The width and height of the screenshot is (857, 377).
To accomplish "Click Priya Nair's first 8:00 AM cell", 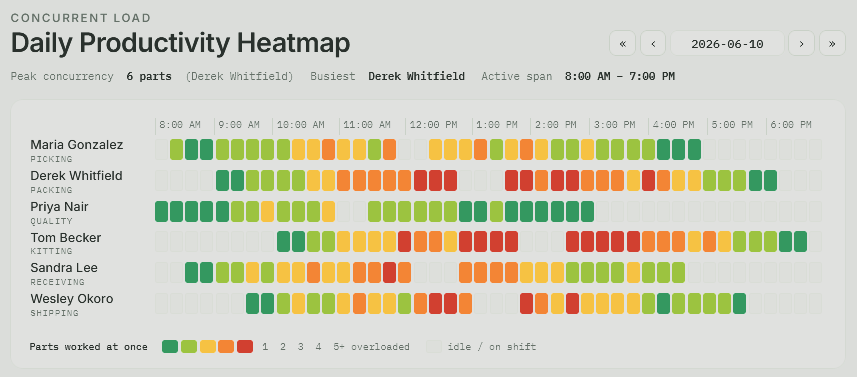I will [x=162, y=211].
